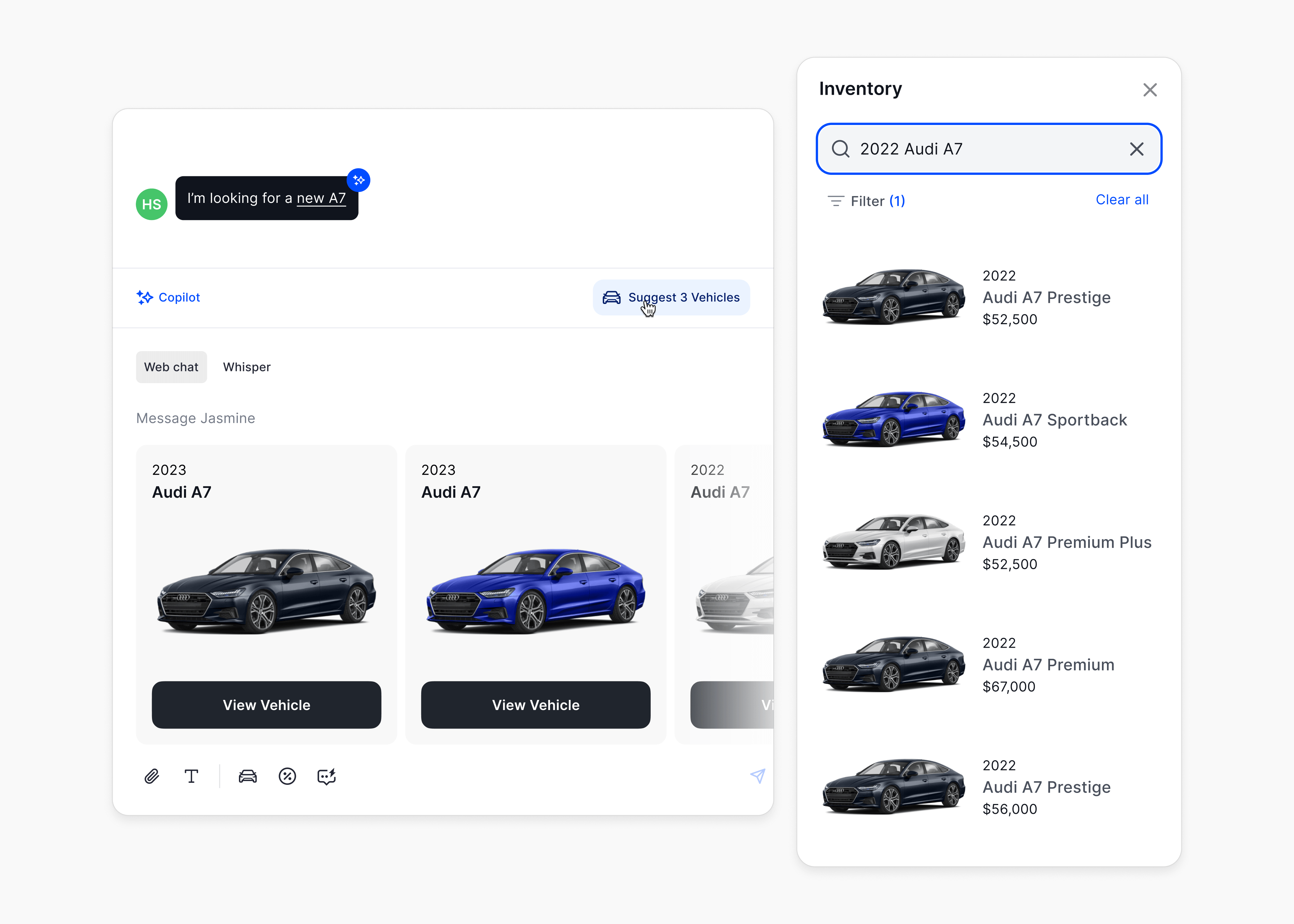
Task: Select Audi A7 Prestige priced $52,500
Action: 989,298
